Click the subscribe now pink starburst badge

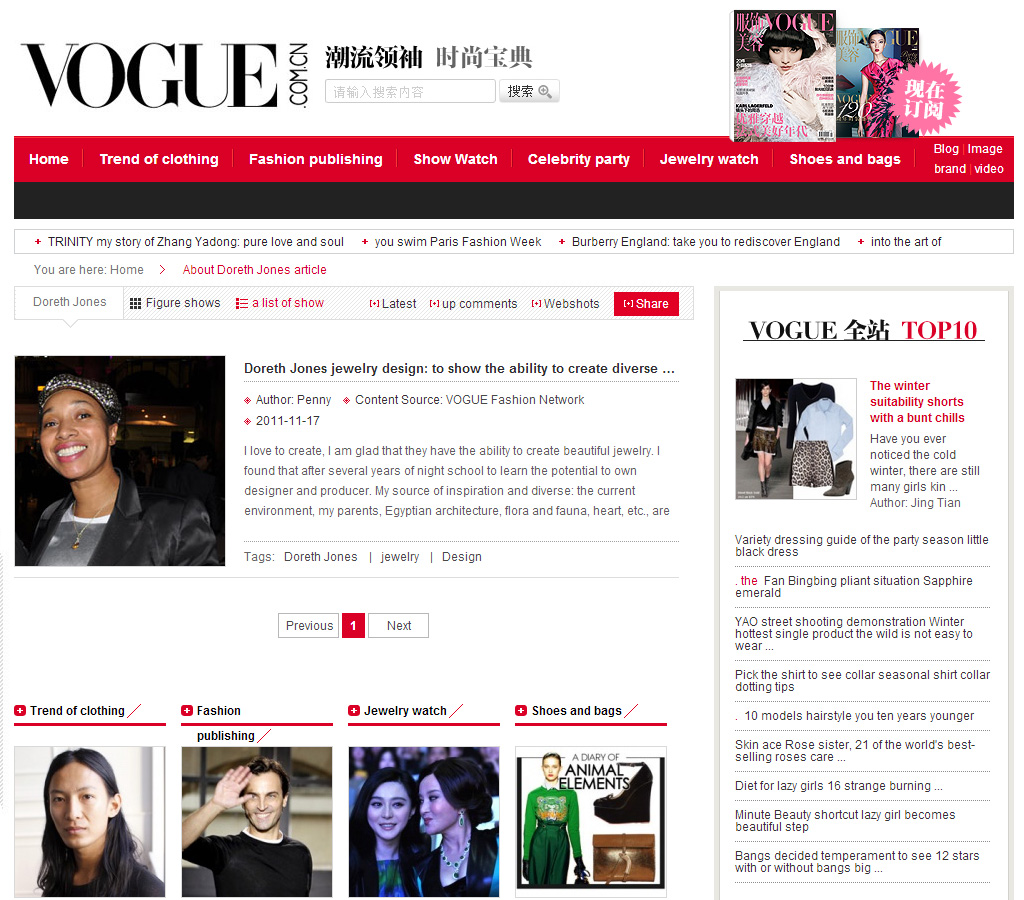pyautogui.click(x=925, y=98)
